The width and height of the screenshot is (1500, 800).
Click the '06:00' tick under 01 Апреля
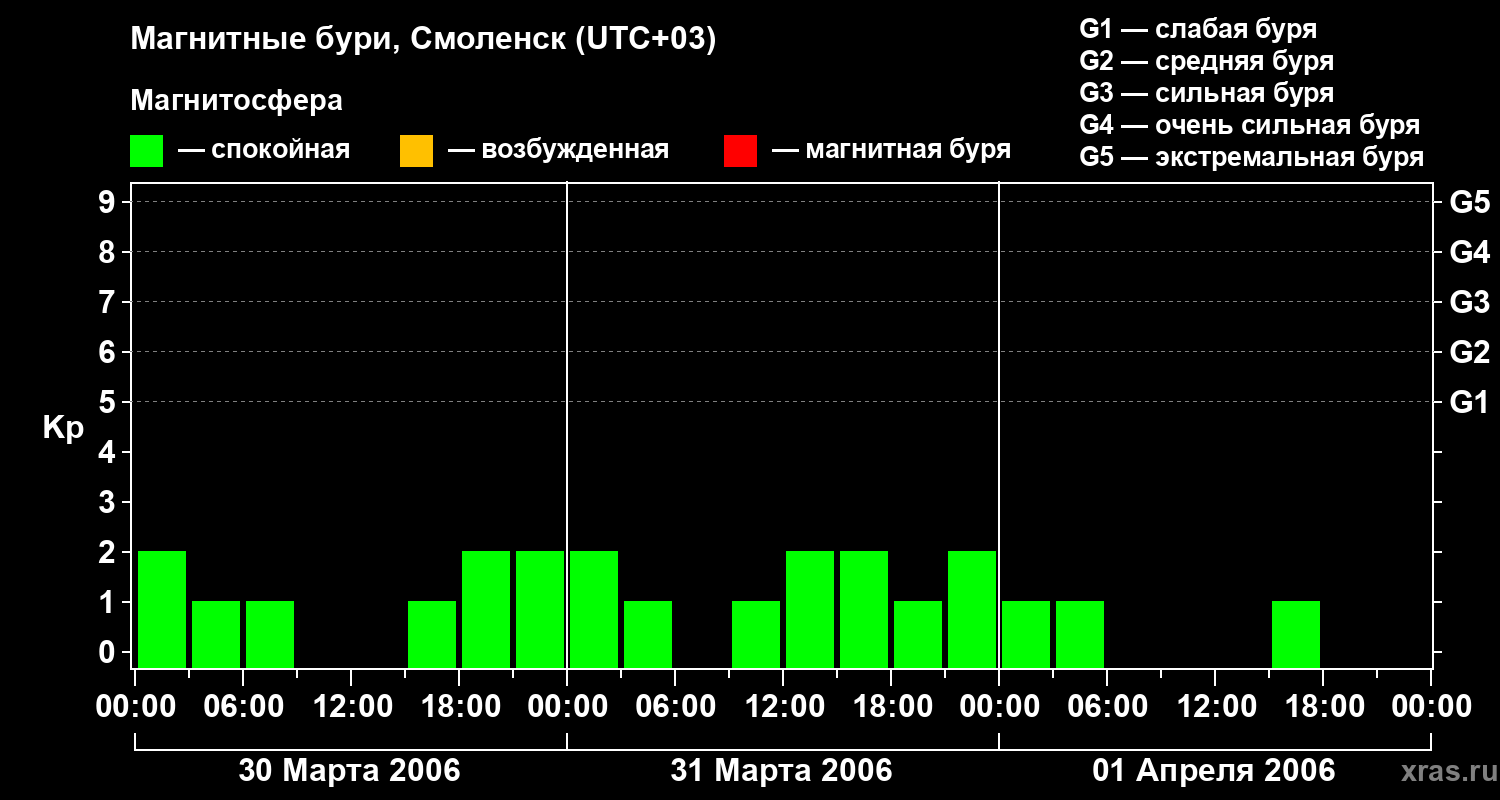[x=1107, y=707]
